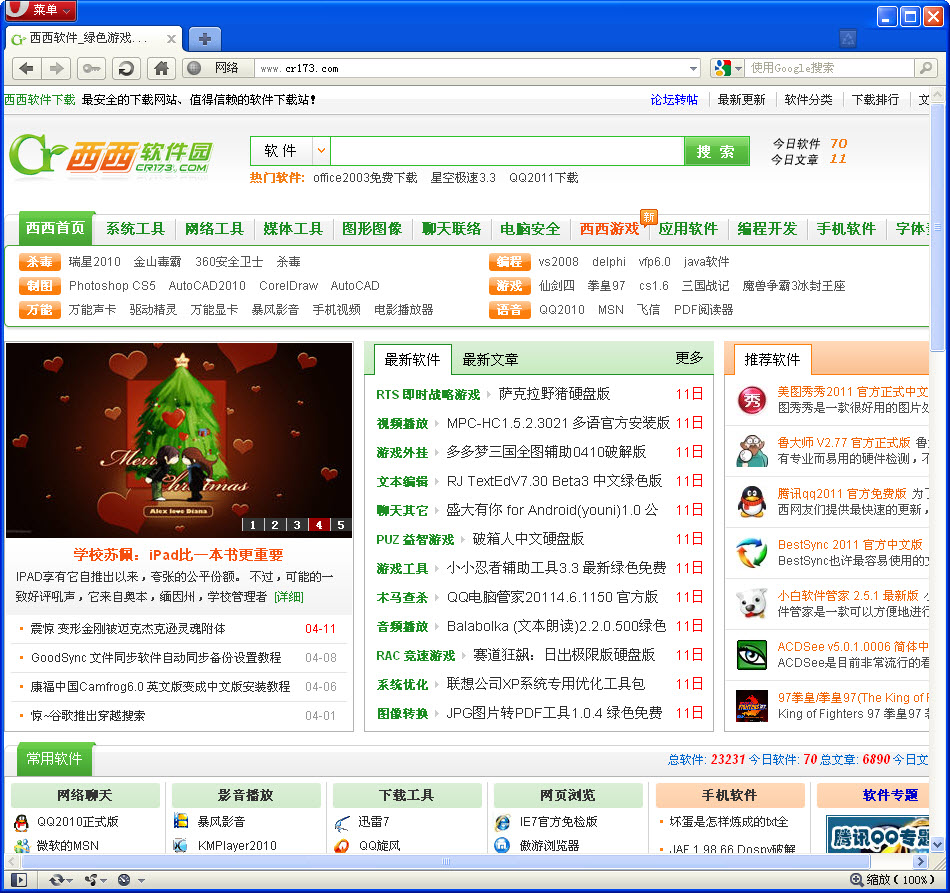Show slide 4 of the banner carousel
Viewport: 950px width, 893px height.
pos(319,525)
